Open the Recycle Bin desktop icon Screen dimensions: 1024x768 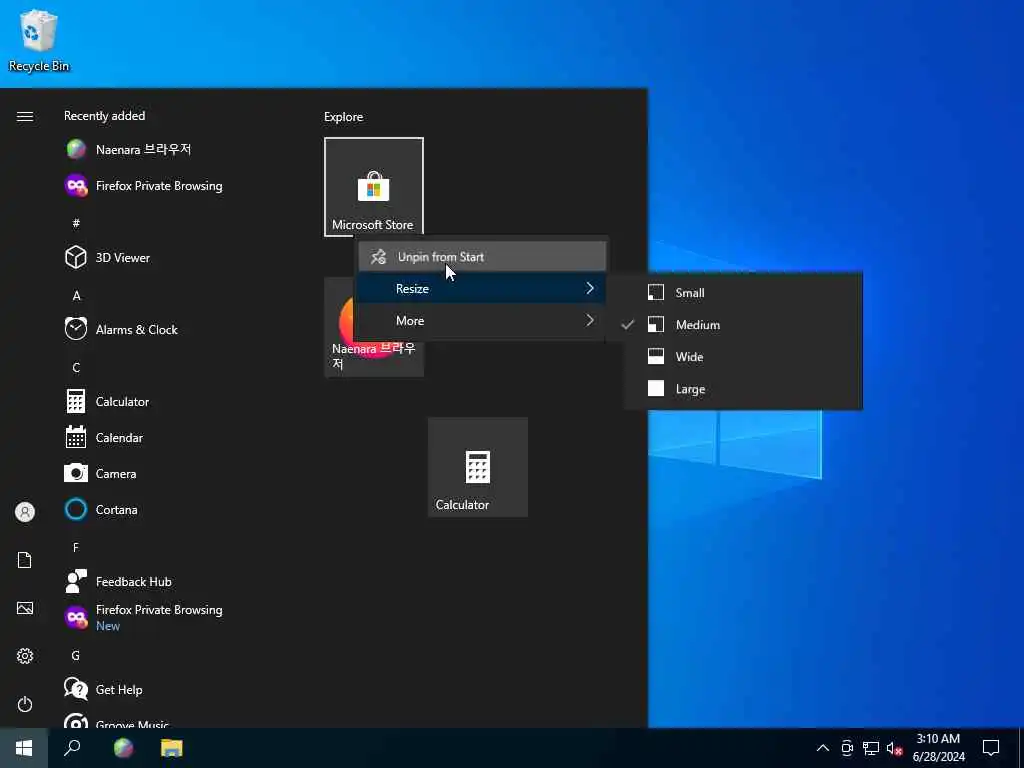click(39, 40)
